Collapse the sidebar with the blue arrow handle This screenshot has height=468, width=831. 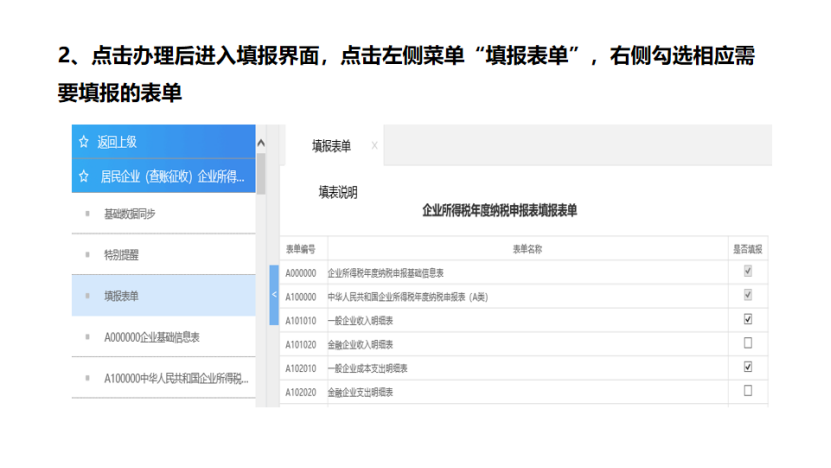[x=274, y=294]
